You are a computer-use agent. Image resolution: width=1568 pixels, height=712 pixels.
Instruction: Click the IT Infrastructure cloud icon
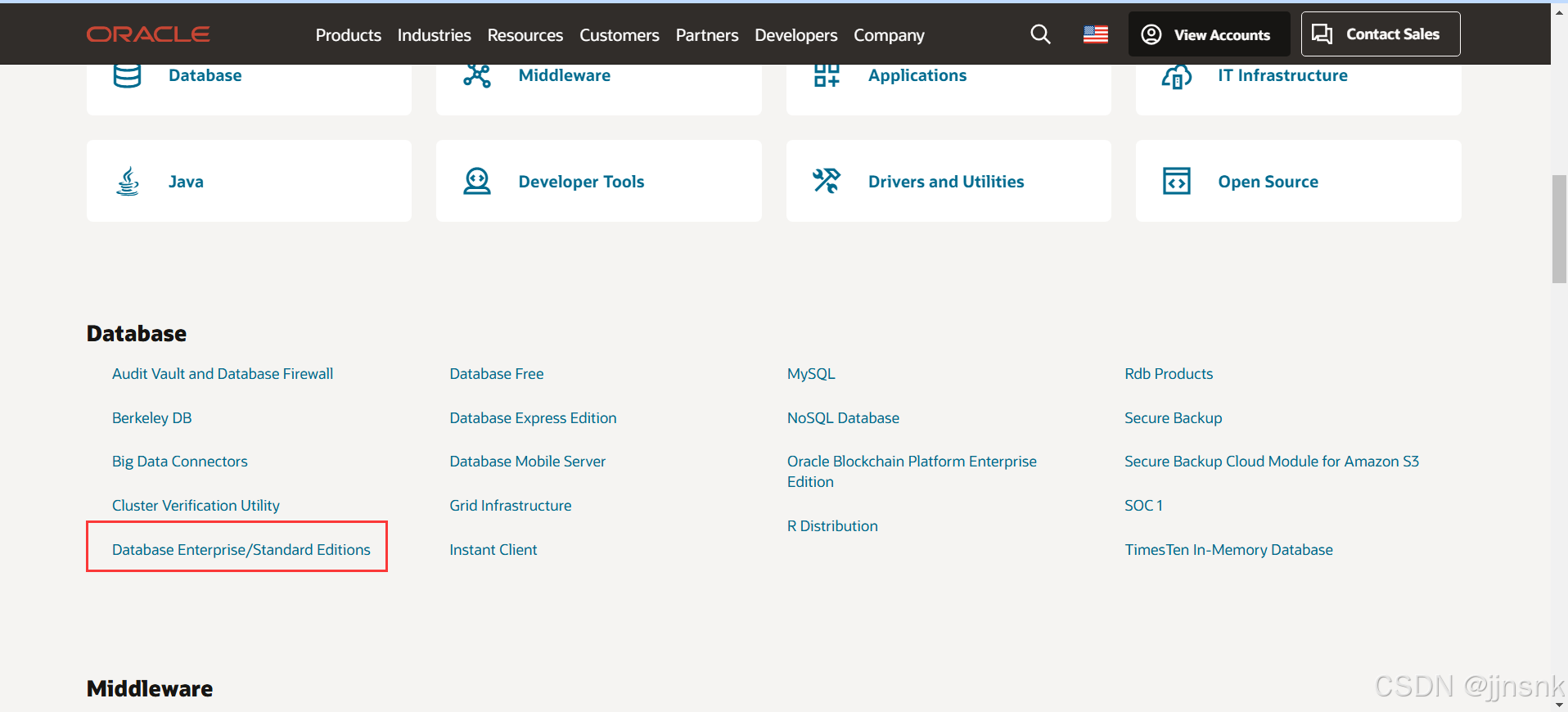click(1177, 76)
